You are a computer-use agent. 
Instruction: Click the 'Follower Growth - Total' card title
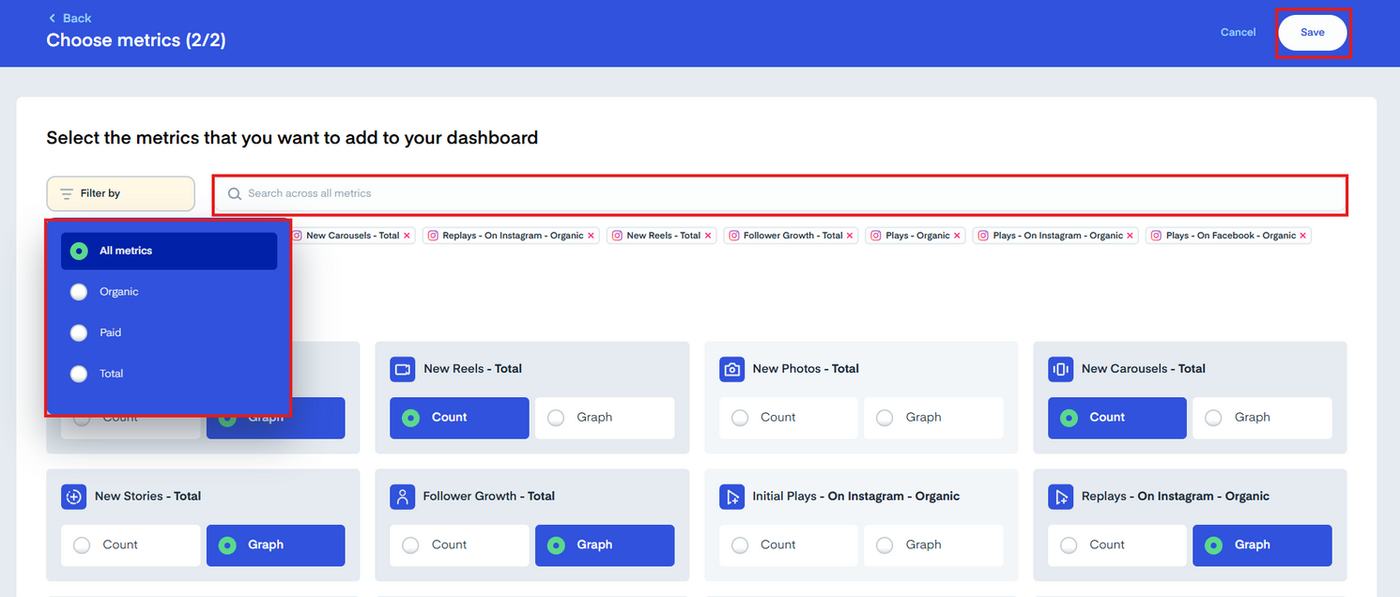point(489,496)
